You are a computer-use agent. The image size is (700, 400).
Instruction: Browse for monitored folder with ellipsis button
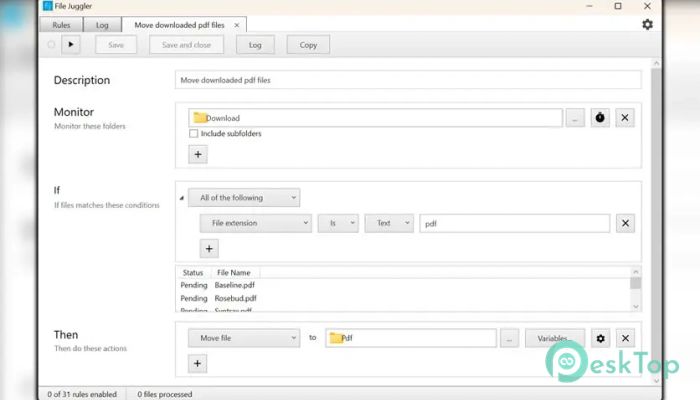point(575,118)
